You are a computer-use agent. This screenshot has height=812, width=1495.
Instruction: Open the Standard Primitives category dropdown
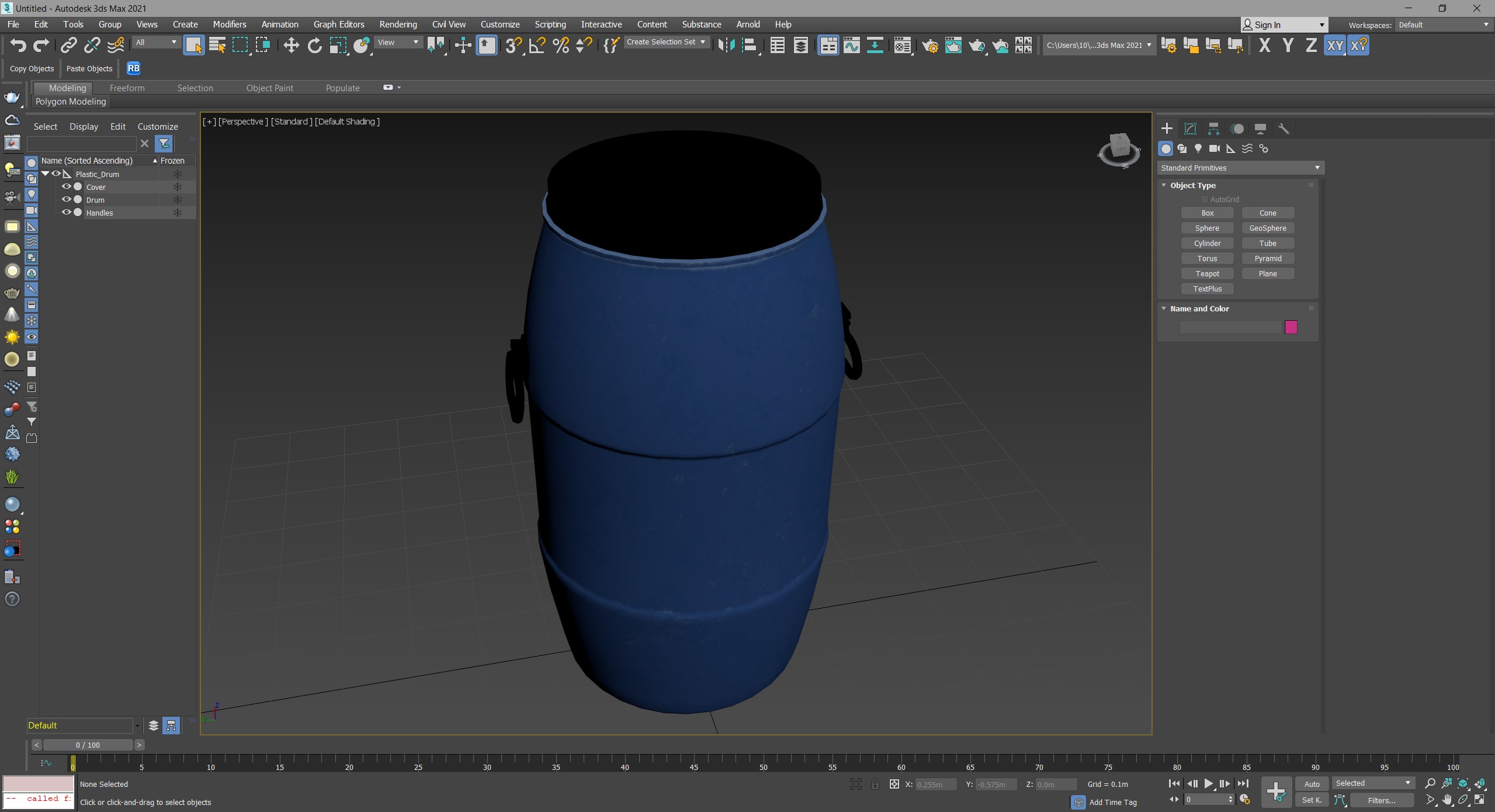[1240, 168]
